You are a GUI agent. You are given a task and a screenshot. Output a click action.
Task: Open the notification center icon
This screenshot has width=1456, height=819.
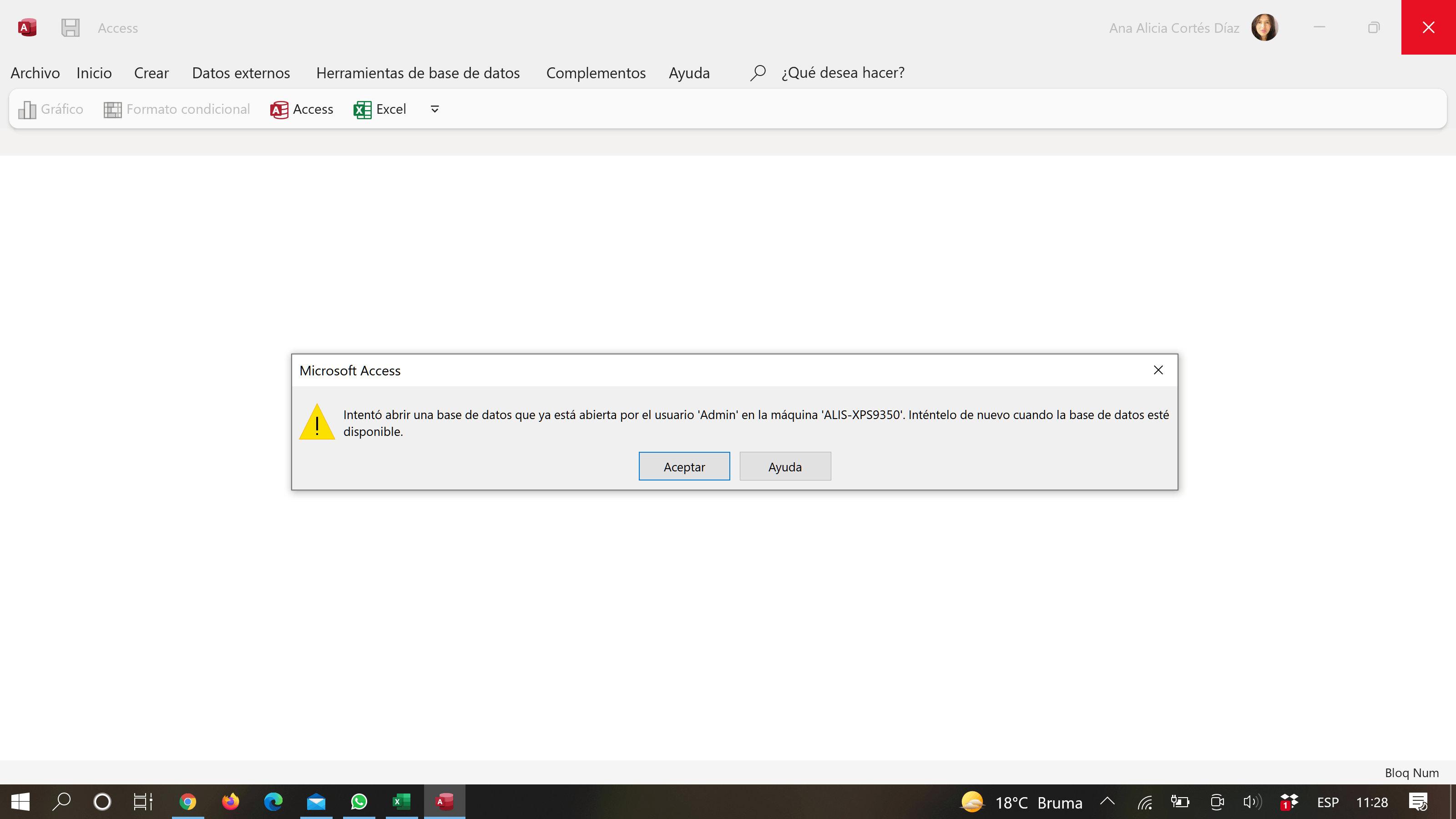(1418, 801)
